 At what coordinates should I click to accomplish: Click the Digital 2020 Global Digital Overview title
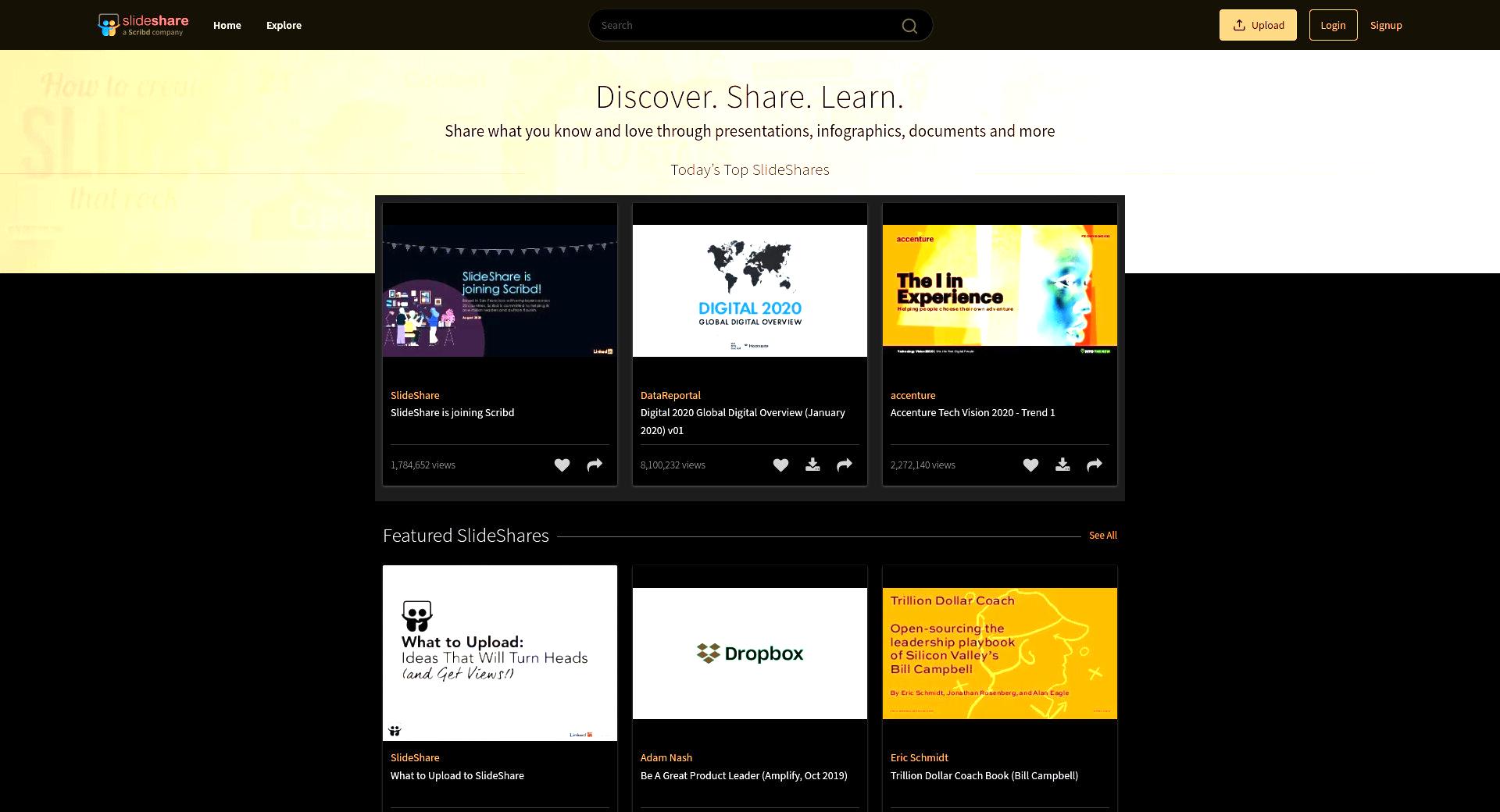(x=742, y=421)
